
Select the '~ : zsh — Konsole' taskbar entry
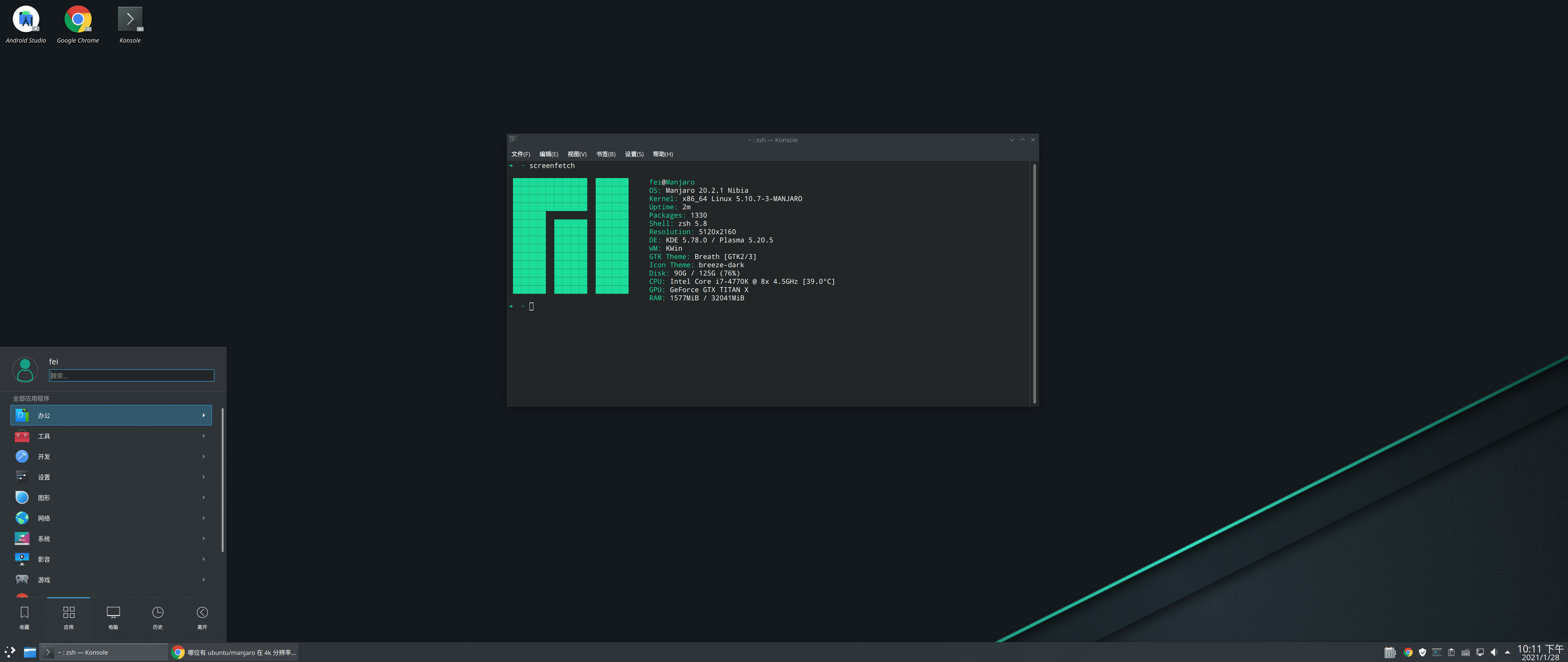(x=104, y=652)
